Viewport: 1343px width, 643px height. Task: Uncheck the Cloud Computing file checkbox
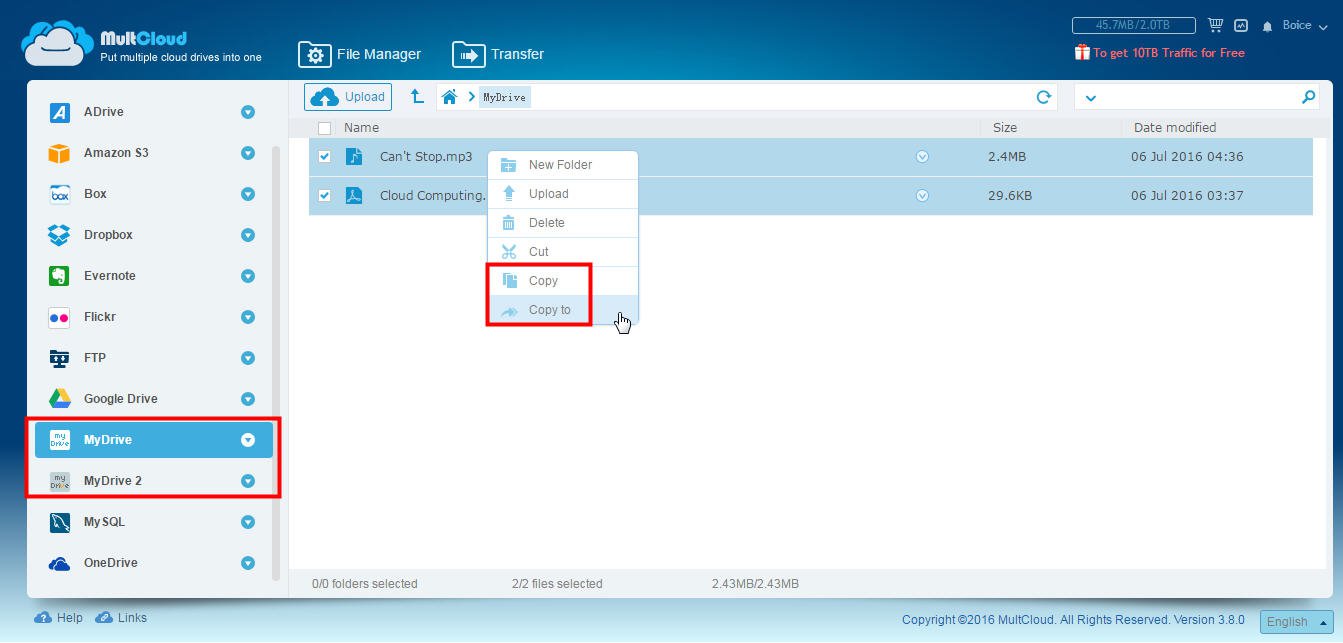click(324, 196)
